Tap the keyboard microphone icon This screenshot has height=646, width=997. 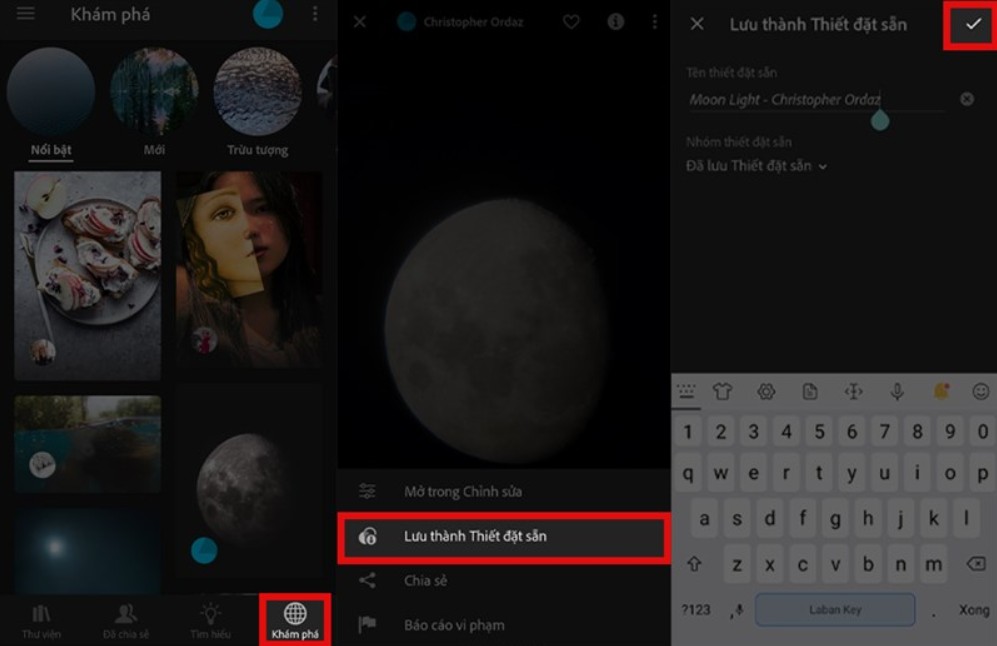pyautogui.click(x=897, y=392)
